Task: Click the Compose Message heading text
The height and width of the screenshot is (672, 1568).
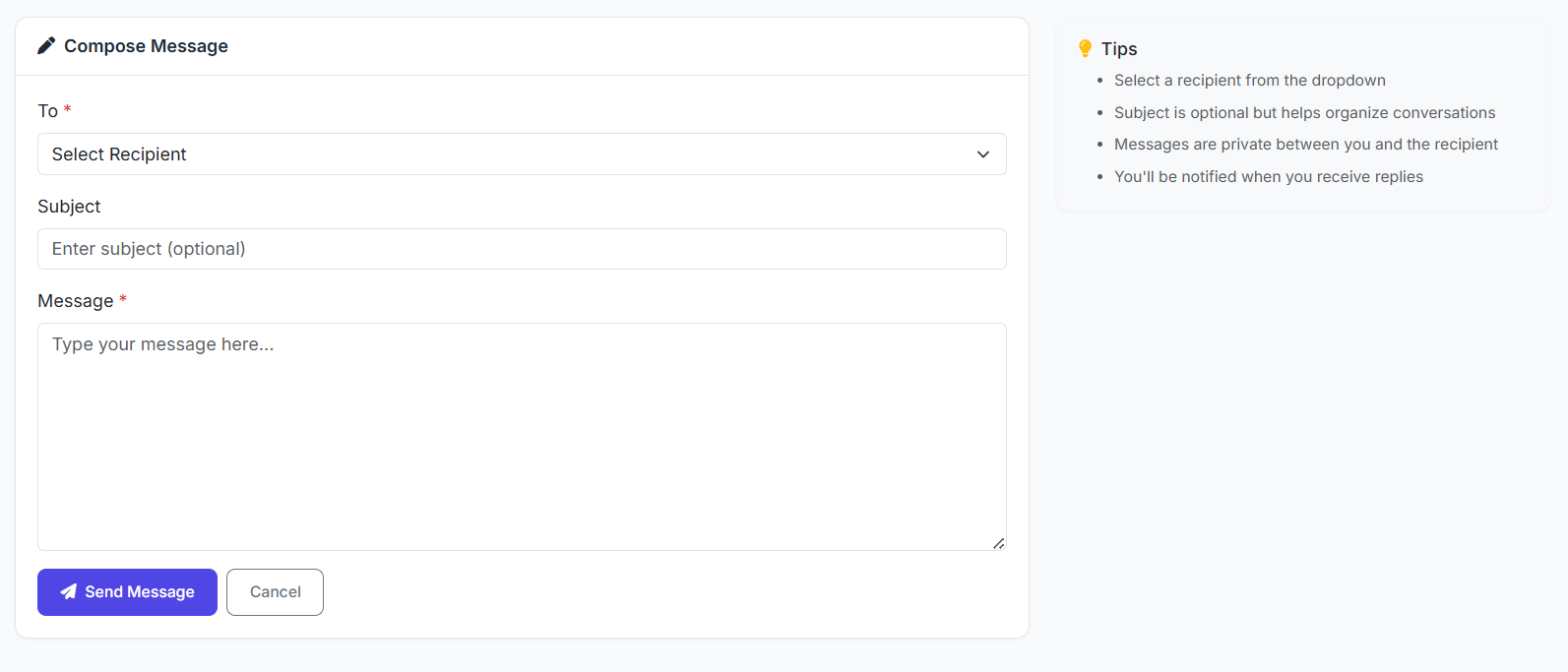Action: (x=146, y=46)
